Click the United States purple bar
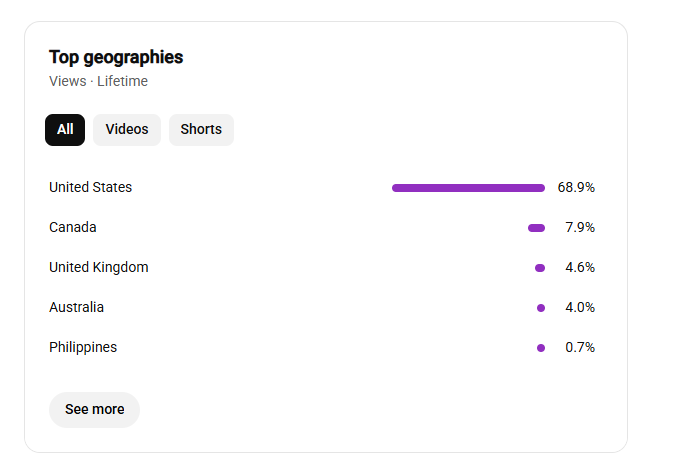This screenshot has height=475, width=693. tap(468, 188)
